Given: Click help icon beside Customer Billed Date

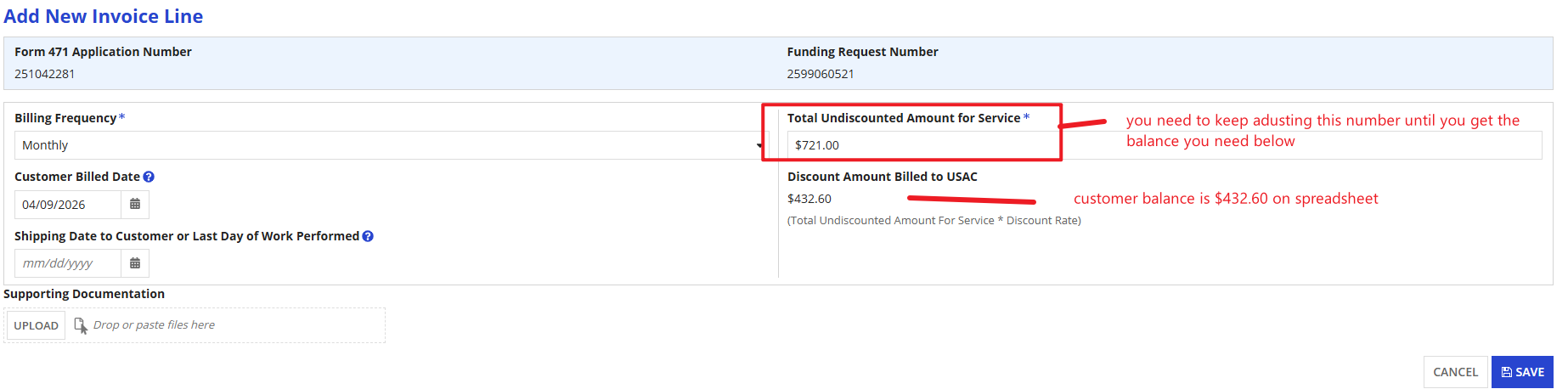Looking at the screenshot, I should (x=149, y=177).
